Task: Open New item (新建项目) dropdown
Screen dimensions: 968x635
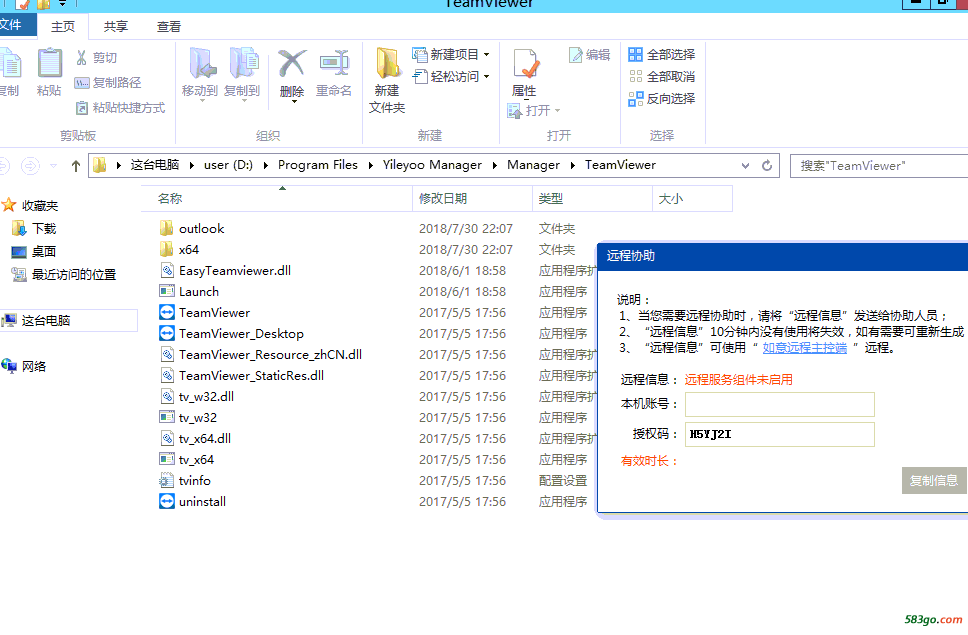Action: [x=451, y=54]
